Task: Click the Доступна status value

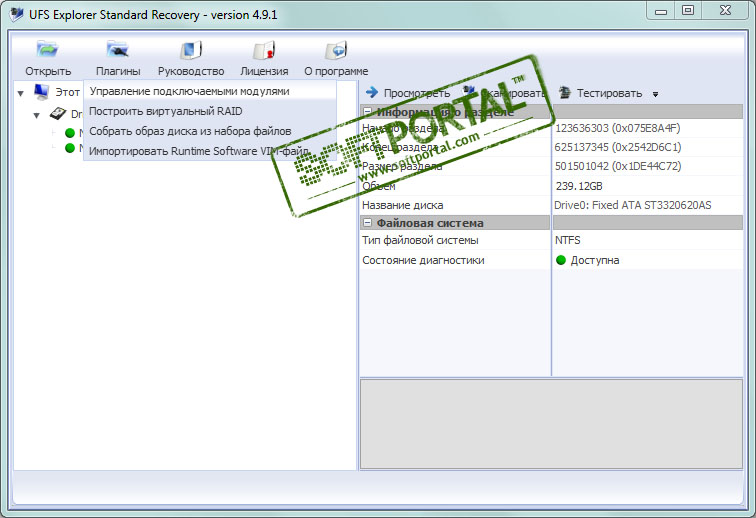Action: [x=595, y=260]
